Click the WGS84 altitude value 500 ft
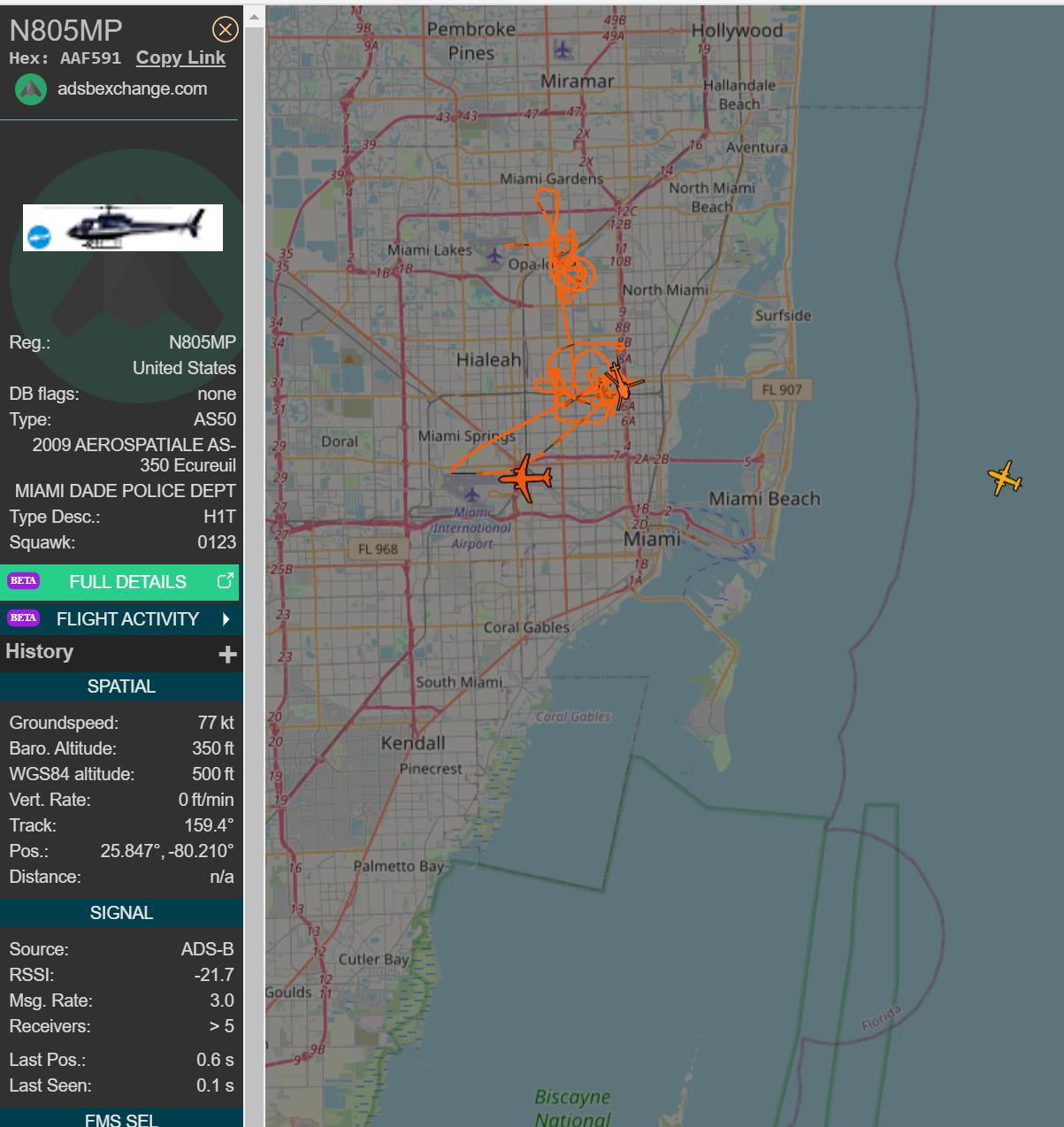 click(x=213, y=774)
